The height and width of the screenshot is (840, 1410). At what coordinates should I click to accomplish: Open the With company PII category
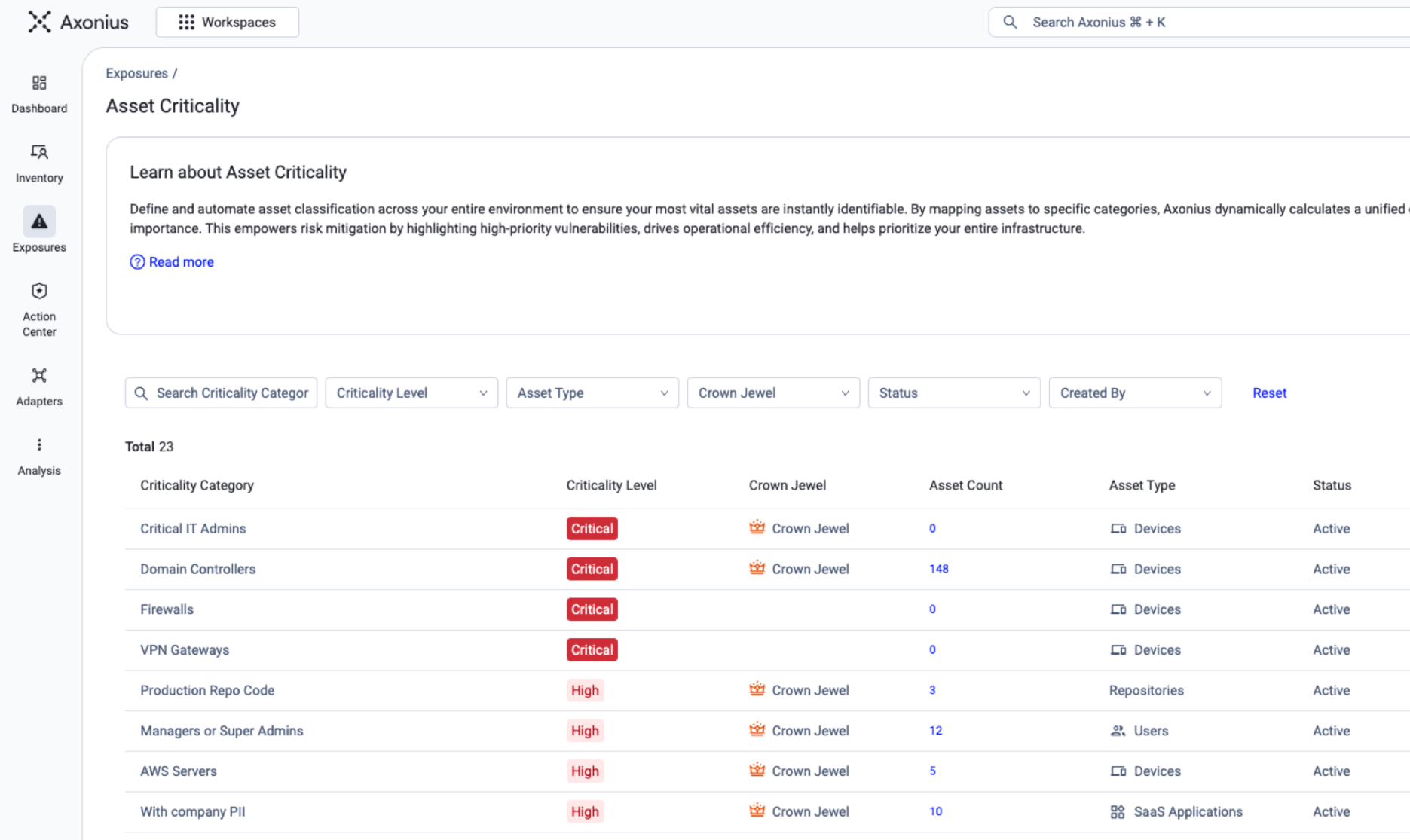pyautogui.click(x=193, y=811)
